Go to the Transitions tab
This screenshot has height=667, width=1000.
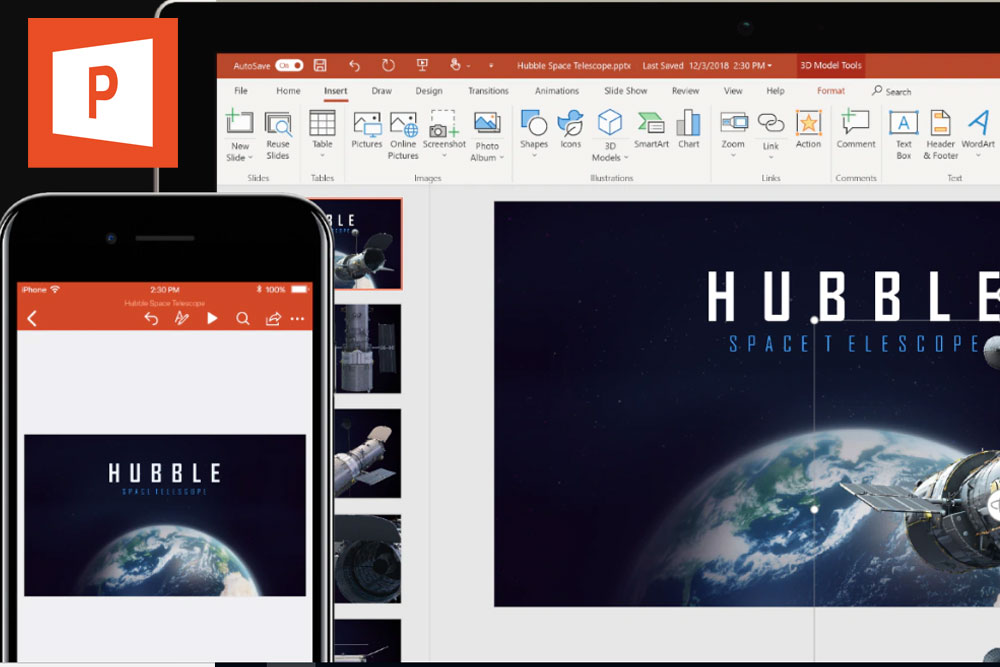pos(489,91)
